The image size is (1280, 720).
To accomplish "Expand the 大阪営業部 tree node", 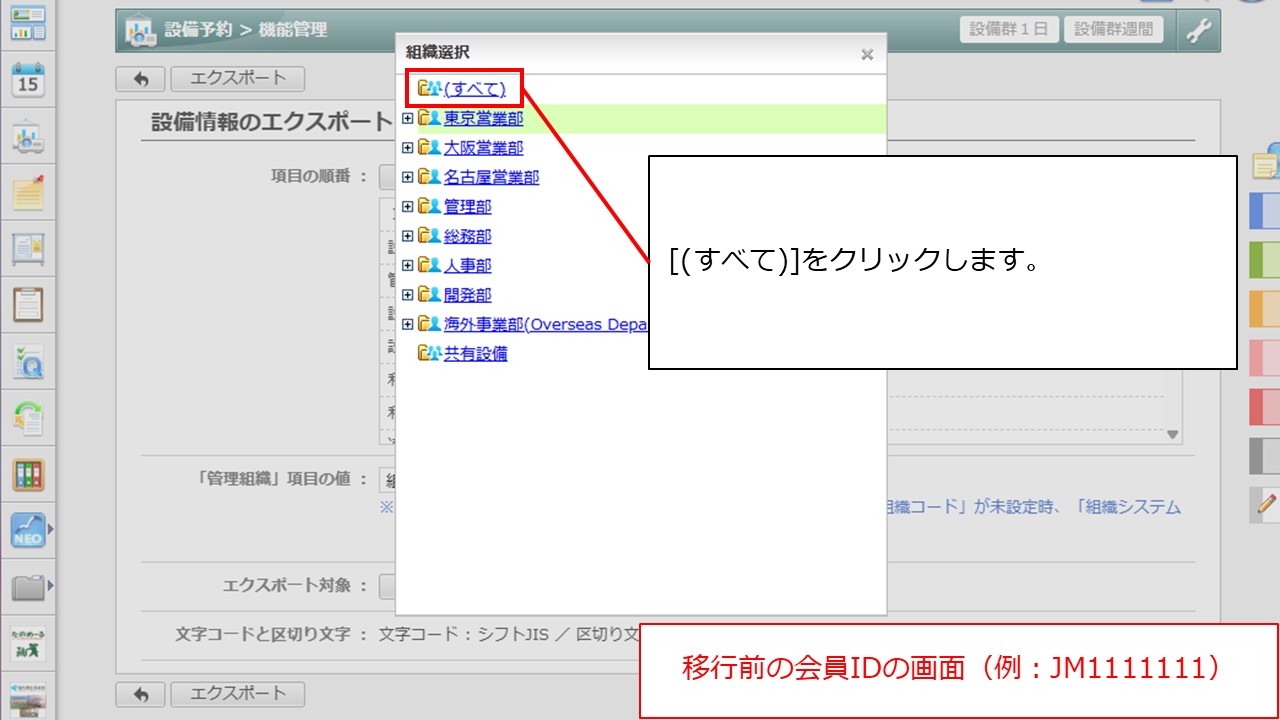I will (407, 148).
